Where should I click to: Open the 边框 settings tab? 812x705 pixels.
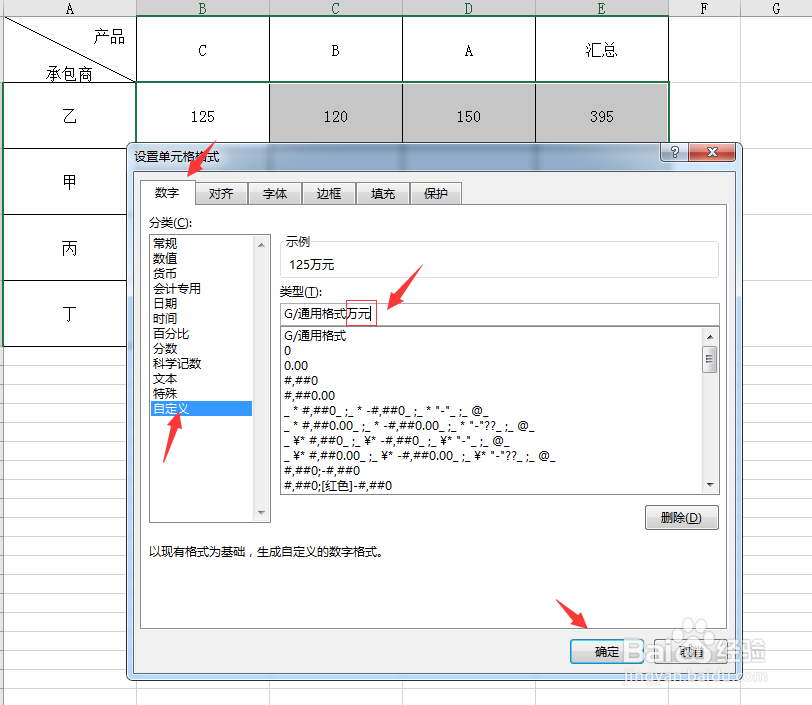tap(329, 193)
